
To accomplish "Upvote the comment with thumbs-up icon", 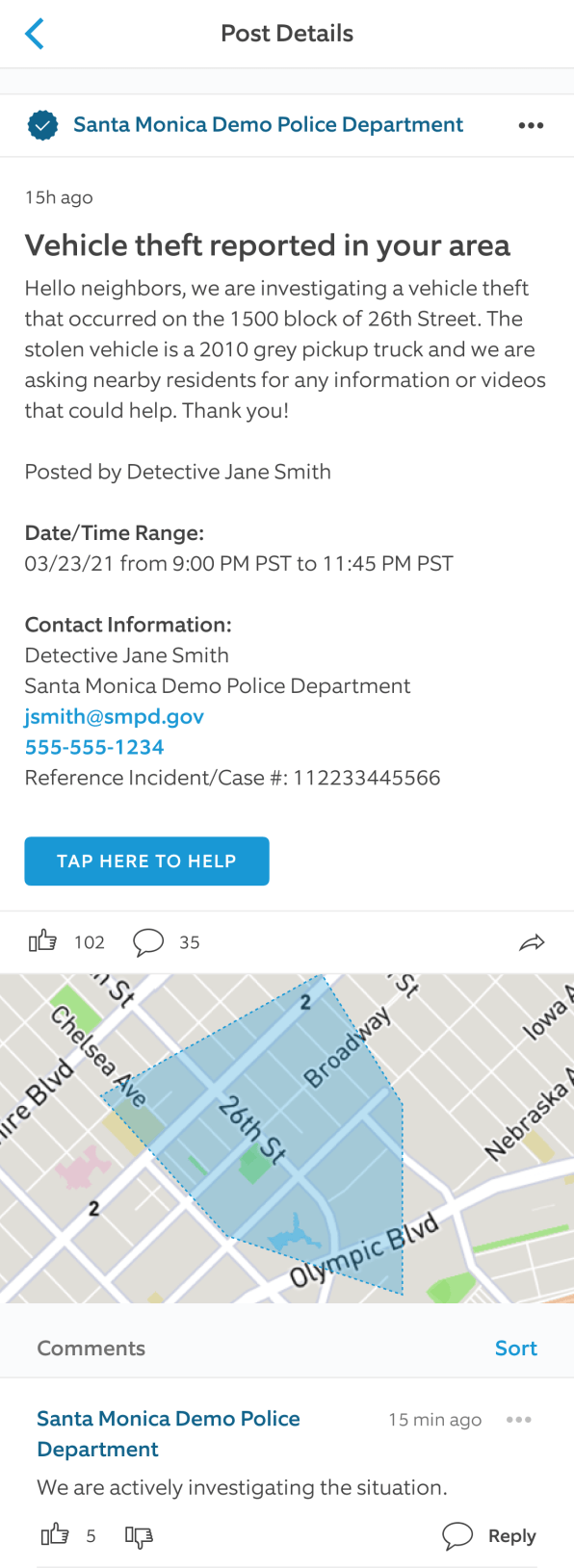I will click(x=55, y=1535).
